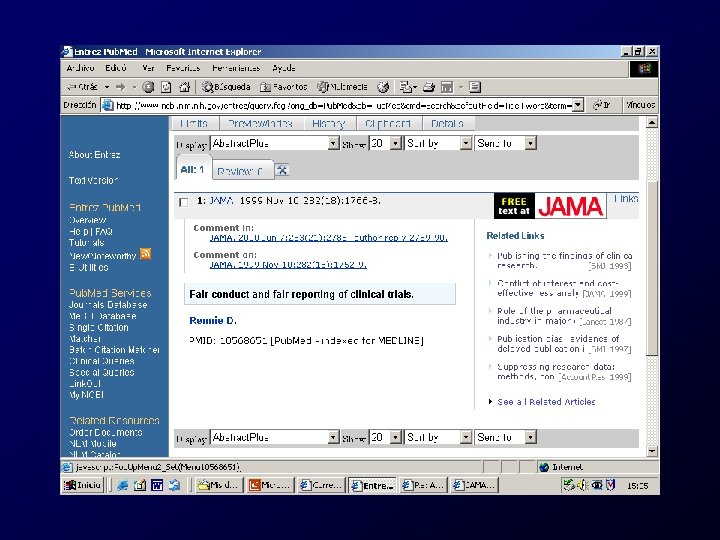Click the Comment in JAMA link
This screenshot has width=720, height=540.
pyautogui.click(x=329, y=237)
